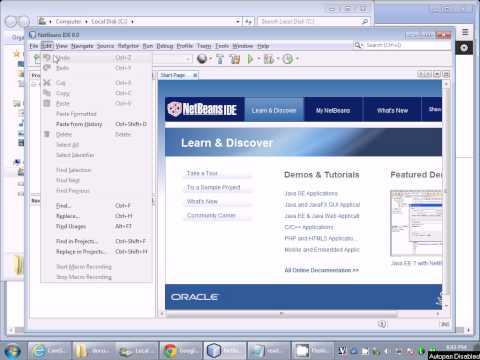Open the Debug Project dropdown arrow

pyautogui.click(x=277, y=59)
